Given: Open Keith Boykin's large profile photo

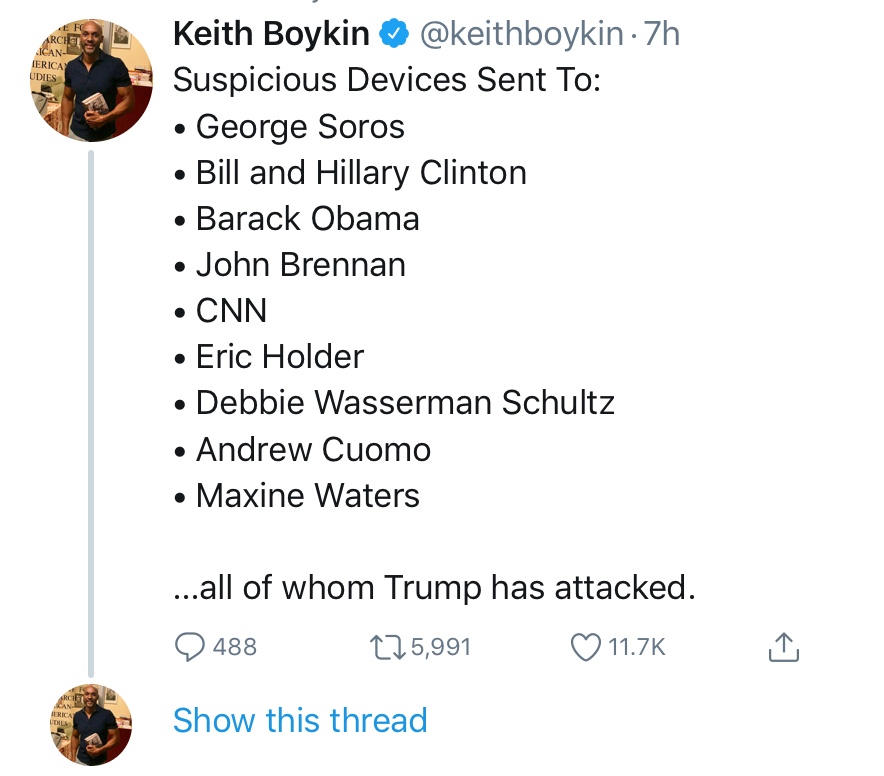Looking at the screenshot, I should [93, 81].
